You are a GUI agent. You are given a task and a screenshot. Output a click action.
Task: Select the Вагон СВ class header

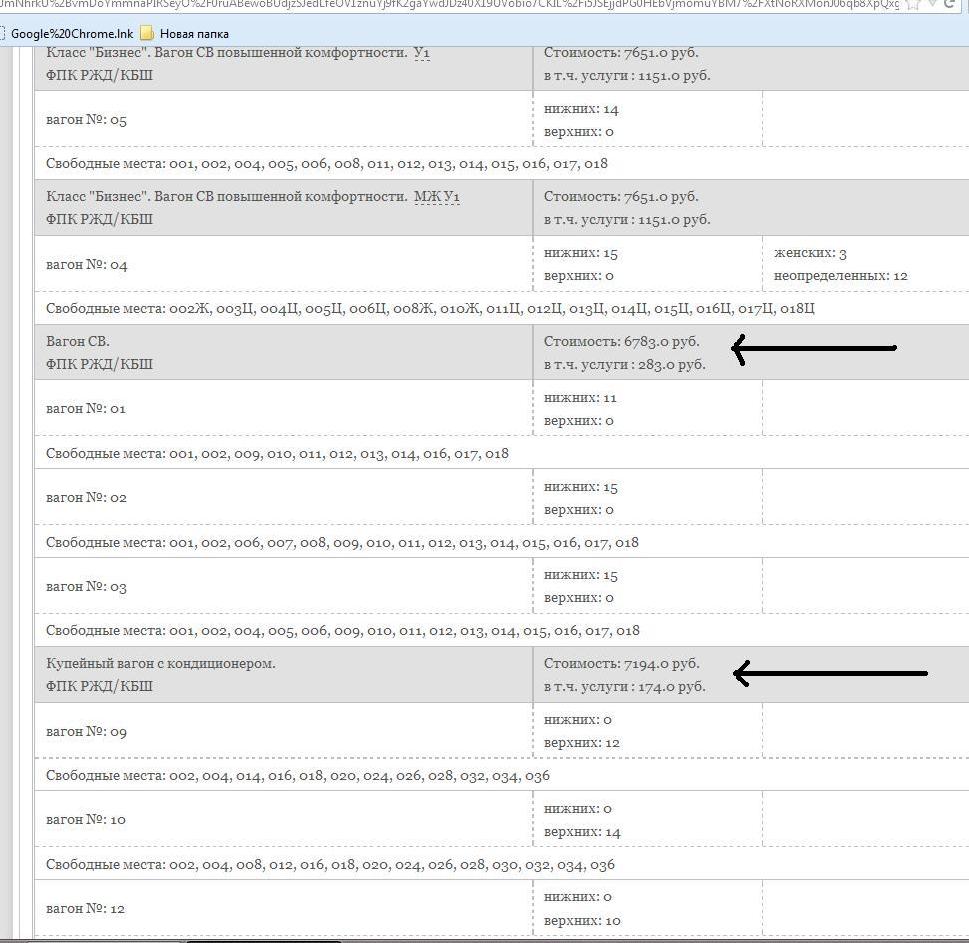[x=78, y=342]
